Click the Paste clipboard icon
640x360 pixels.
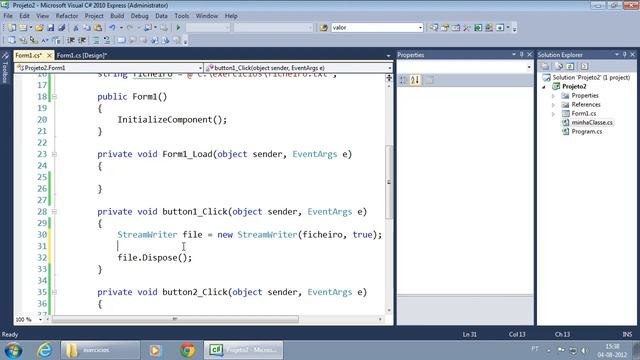[x=98, y=28]
